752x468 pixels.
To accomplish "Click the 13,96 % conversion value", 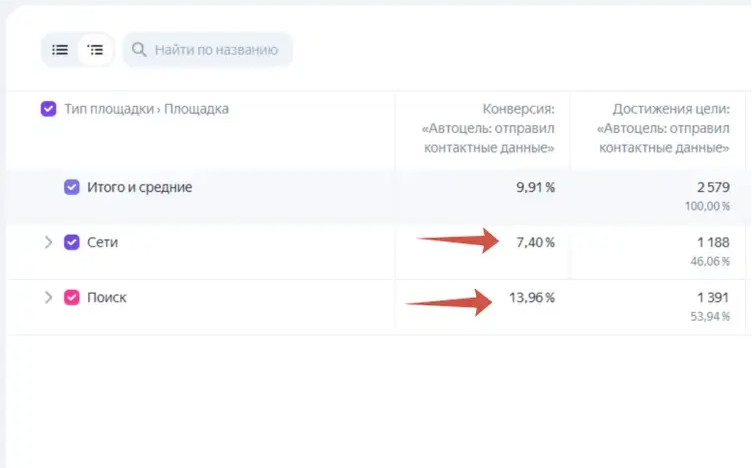I will point(531,297).
